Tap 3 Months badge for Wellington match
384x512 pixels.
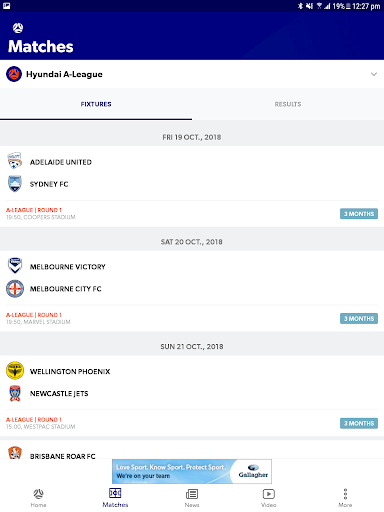pos(359,423)
